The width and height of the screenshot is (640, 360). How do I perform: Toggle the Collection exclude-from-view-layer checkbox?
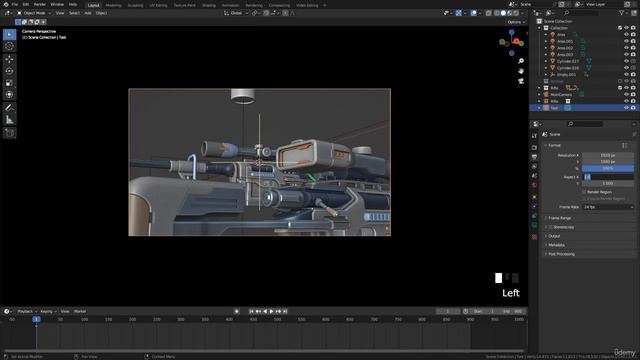pyautogui.click(x=620, y=28)
